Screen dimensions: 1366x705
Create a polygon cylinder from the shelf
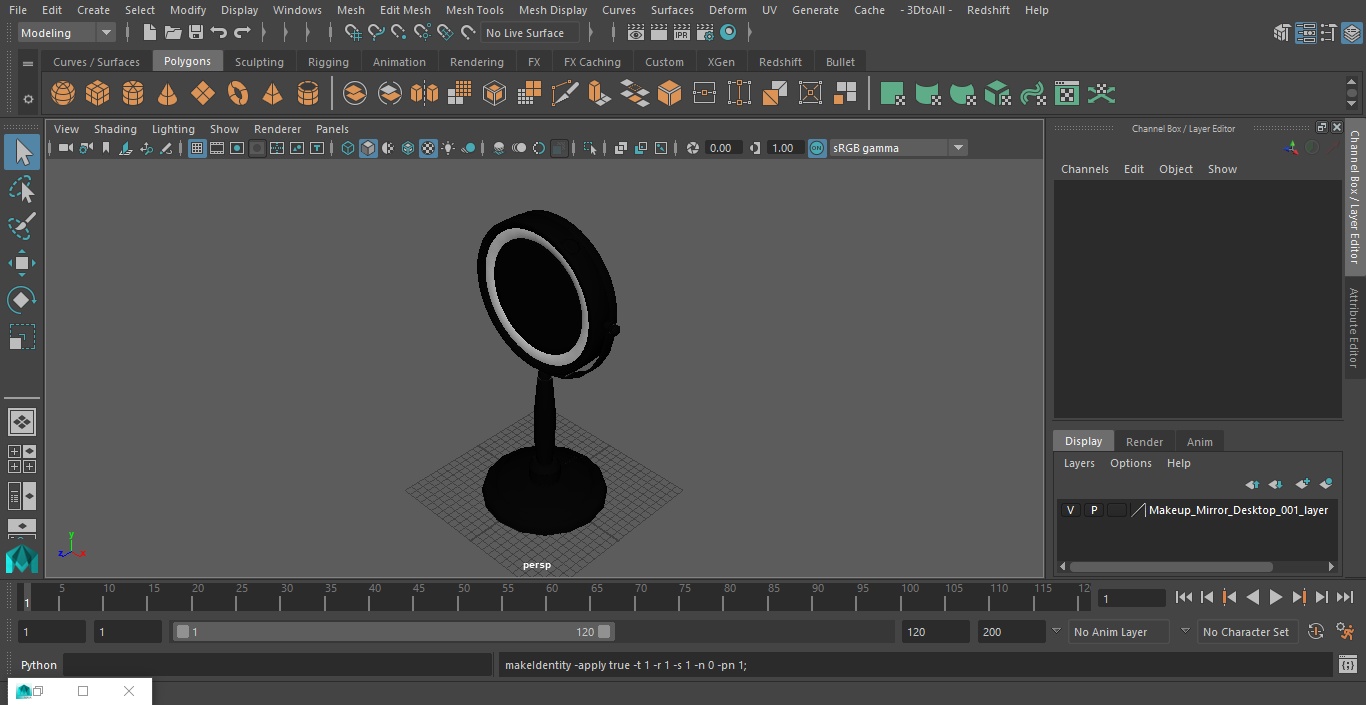pos(133,94)
